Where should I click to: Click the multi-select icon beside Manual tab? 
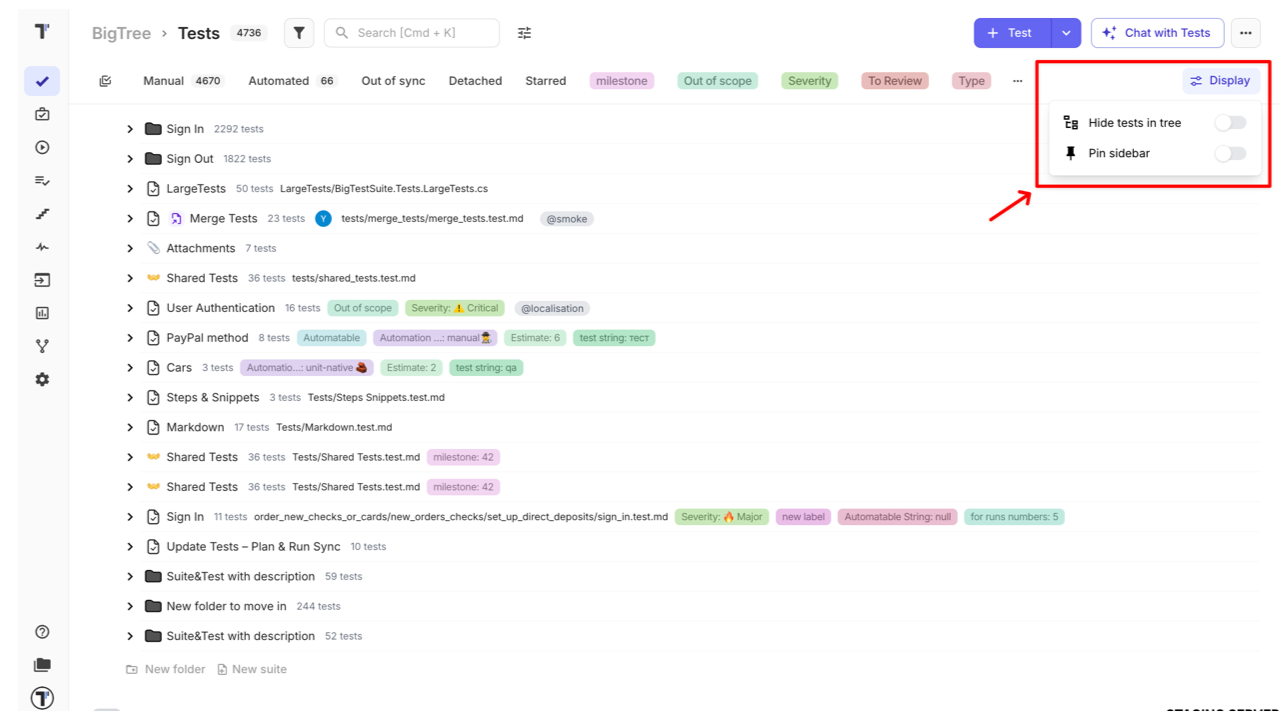pos(106,81)
